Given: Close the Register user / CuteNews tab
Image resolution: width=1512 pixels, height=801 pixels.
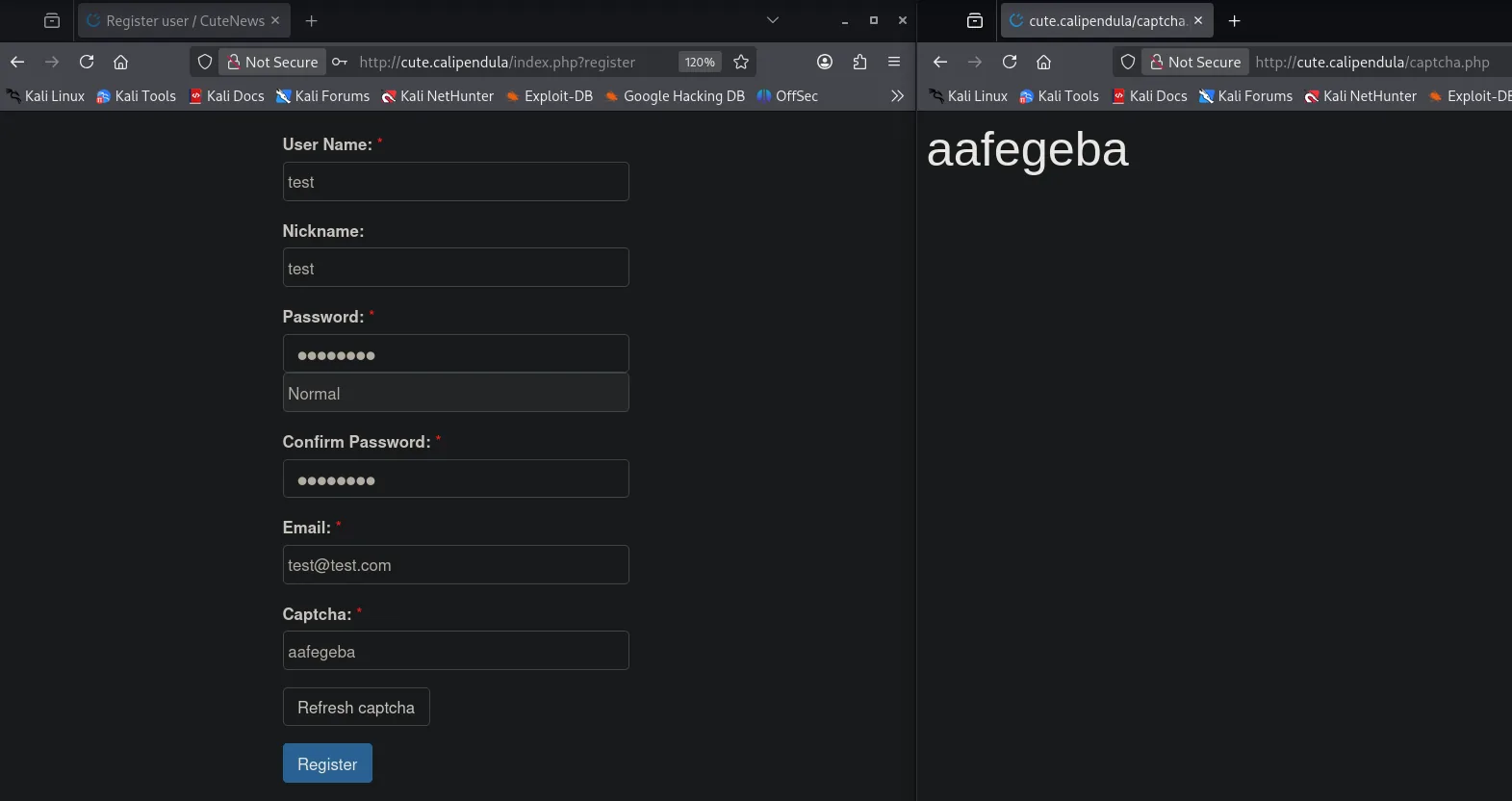Looking at the screenshot, I should tap(275, 20).
